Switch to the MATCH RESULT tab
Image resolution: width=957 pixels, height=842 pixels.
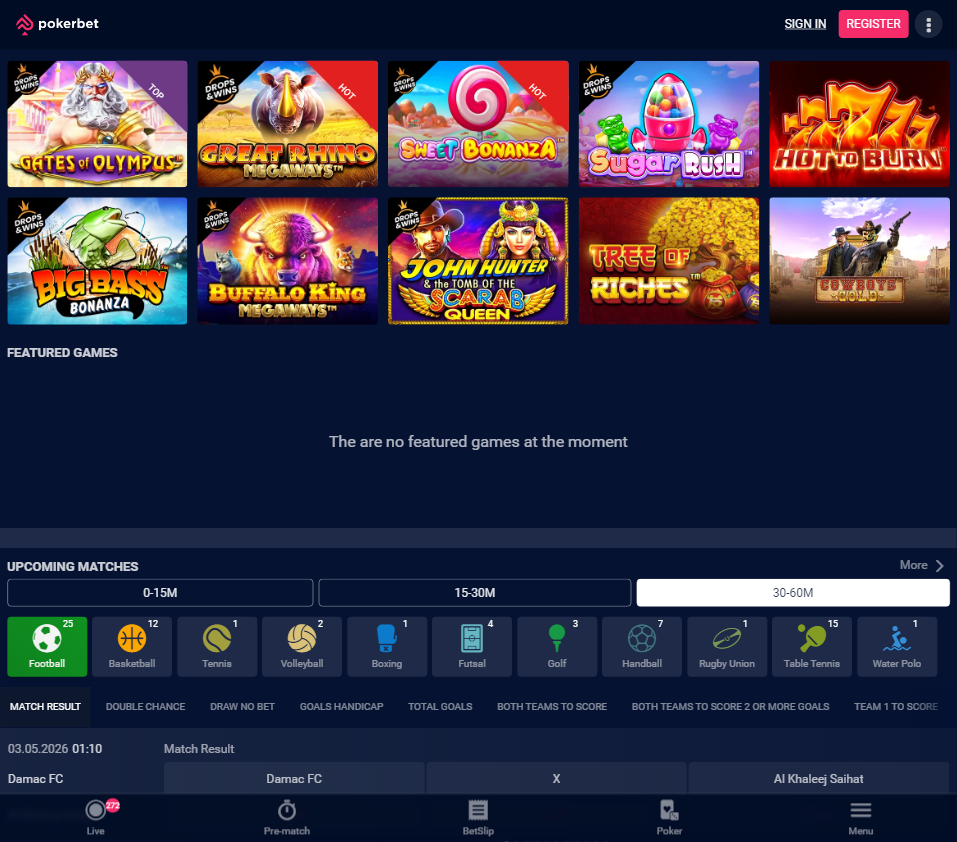coord(45,707)
